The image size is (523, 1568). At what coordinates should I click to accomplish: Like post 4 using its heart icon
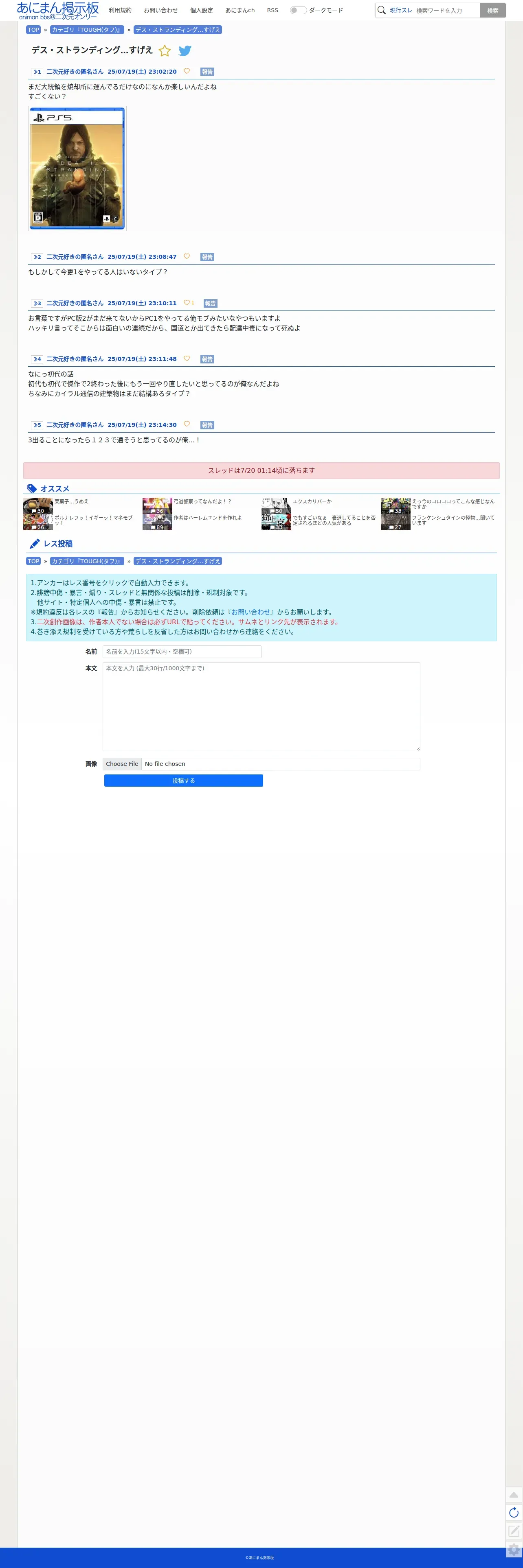point(187,359)
